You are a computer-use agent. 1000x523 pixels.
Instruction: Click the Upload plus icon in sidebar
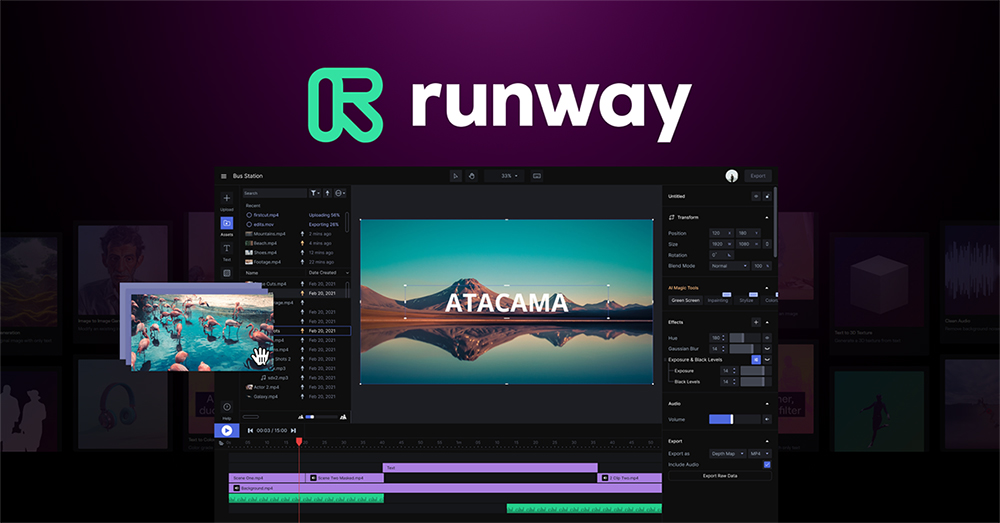tap(226, 198)
